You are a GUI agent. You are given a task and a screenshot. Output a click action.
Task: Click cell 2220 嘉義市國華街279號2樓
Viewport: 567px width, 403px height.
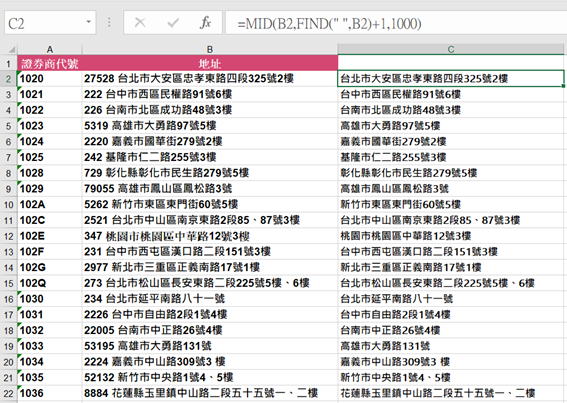(x=210, y=141)
